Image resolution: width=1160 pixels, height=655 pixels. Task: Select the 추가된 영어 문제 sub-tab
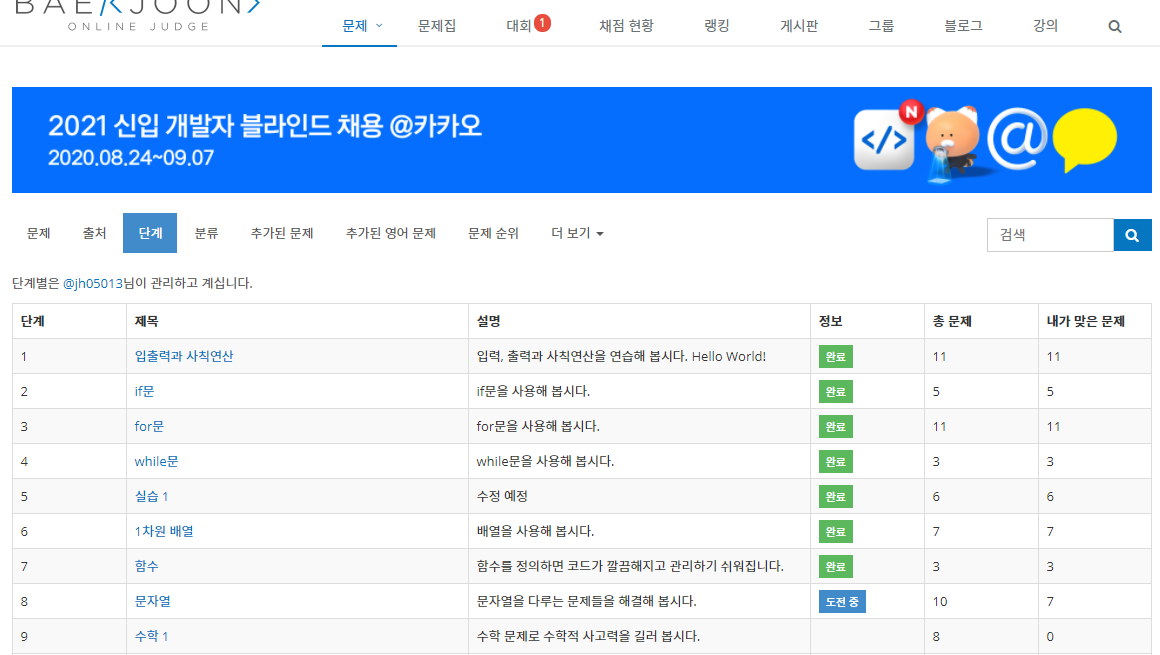tap(391, 233)
